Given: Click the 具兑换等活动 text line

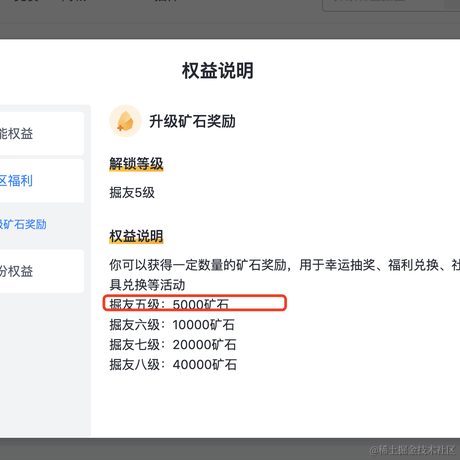Looking at the screenshot, I should point(147,285).
